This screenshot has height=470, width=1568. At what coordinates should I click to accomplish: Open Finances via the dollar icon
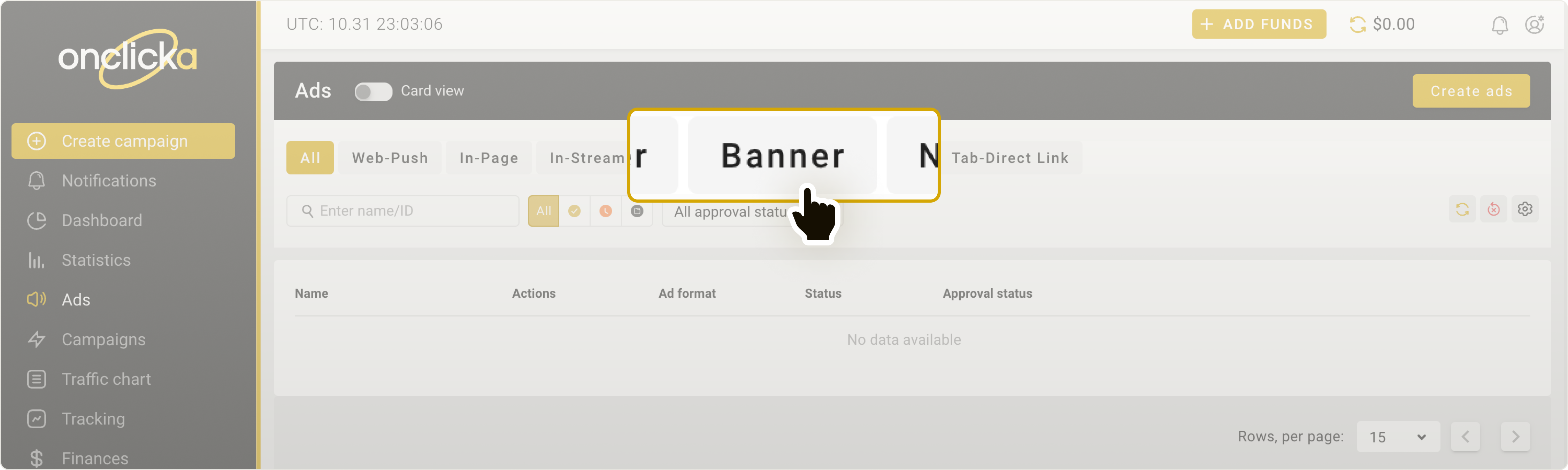point(37,457)
